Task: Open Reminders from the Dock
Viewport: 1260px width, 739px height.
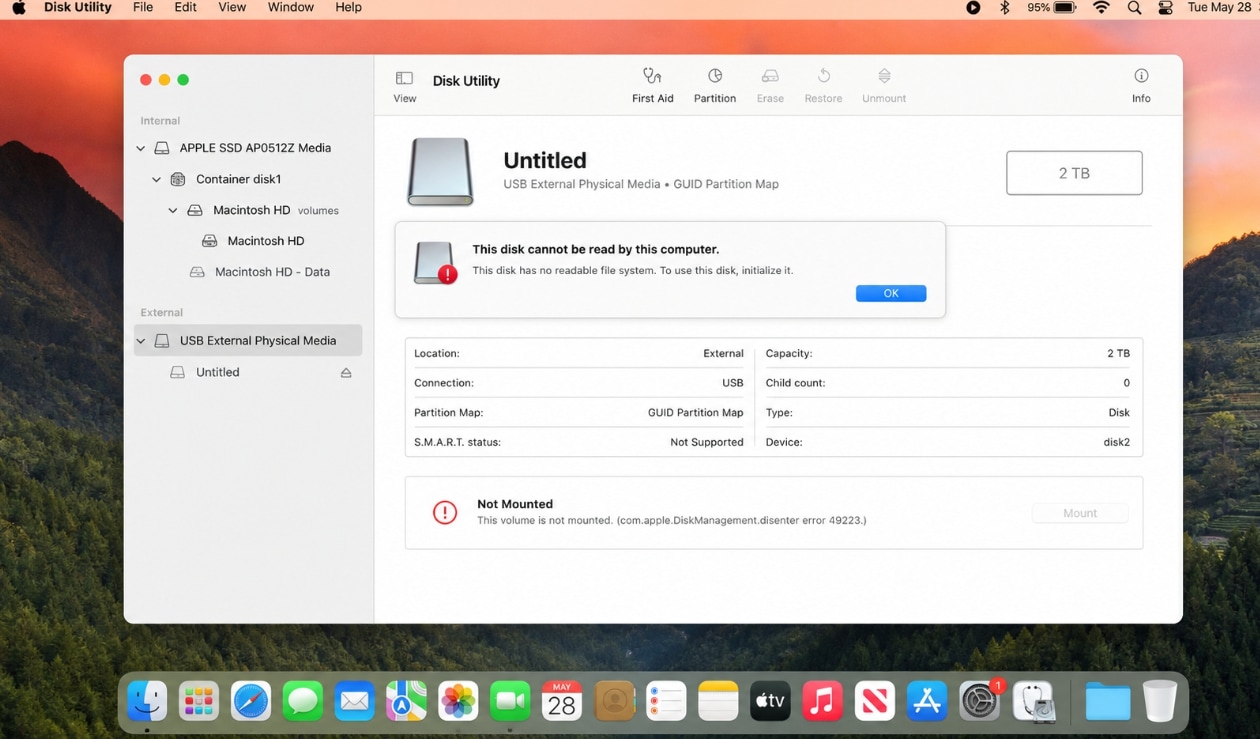Action: tap(666, 701)
